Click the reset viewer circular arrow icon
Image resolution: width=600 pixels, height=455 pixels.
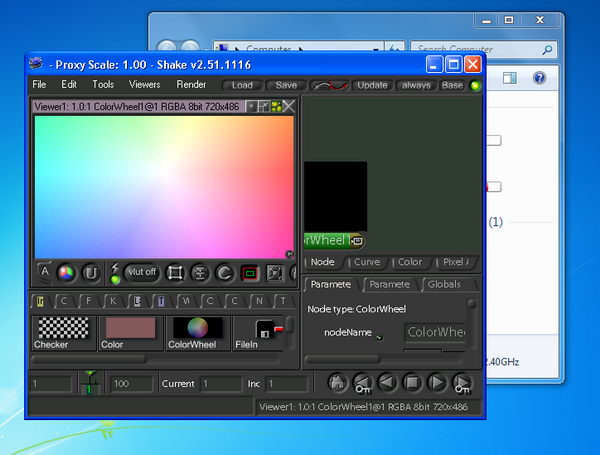point(225,272)
